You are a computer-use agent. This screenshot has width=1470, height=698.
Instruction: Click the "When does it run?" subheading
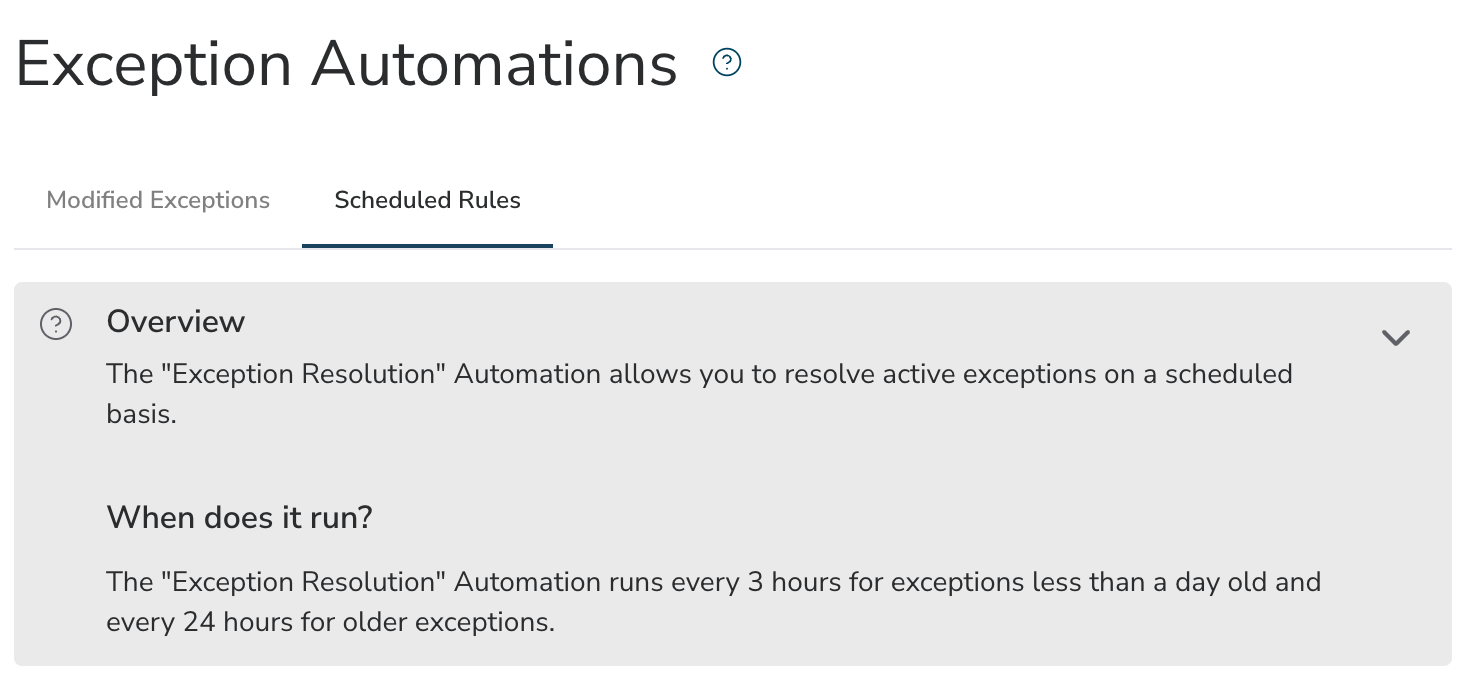239,518
